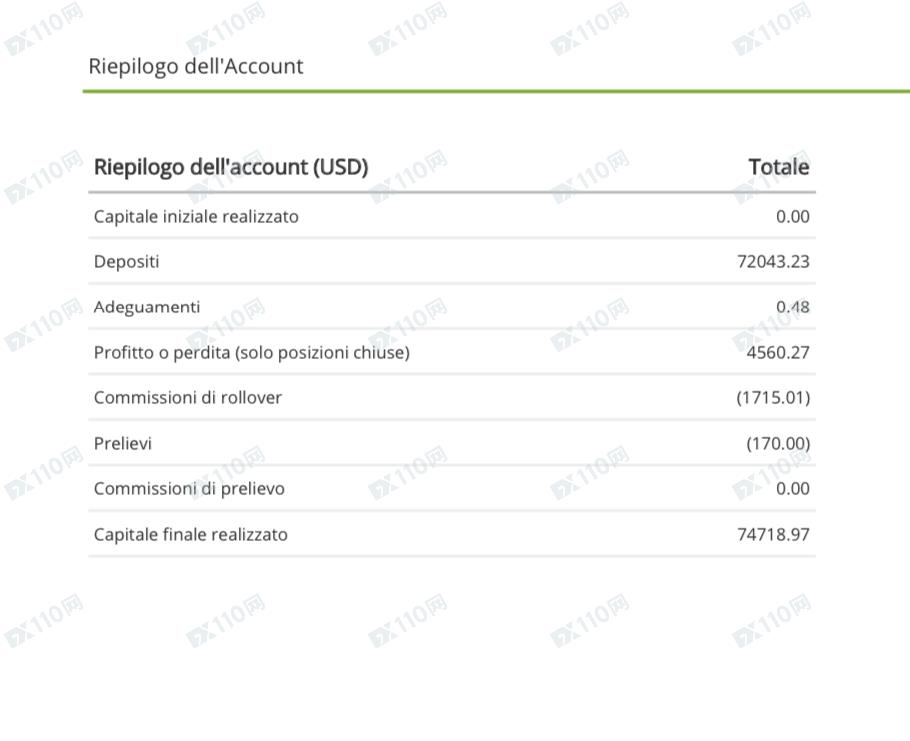910x741 pixels.
Task: Select the Riepilogo dell'account (USD) table header
Action: 231,168
